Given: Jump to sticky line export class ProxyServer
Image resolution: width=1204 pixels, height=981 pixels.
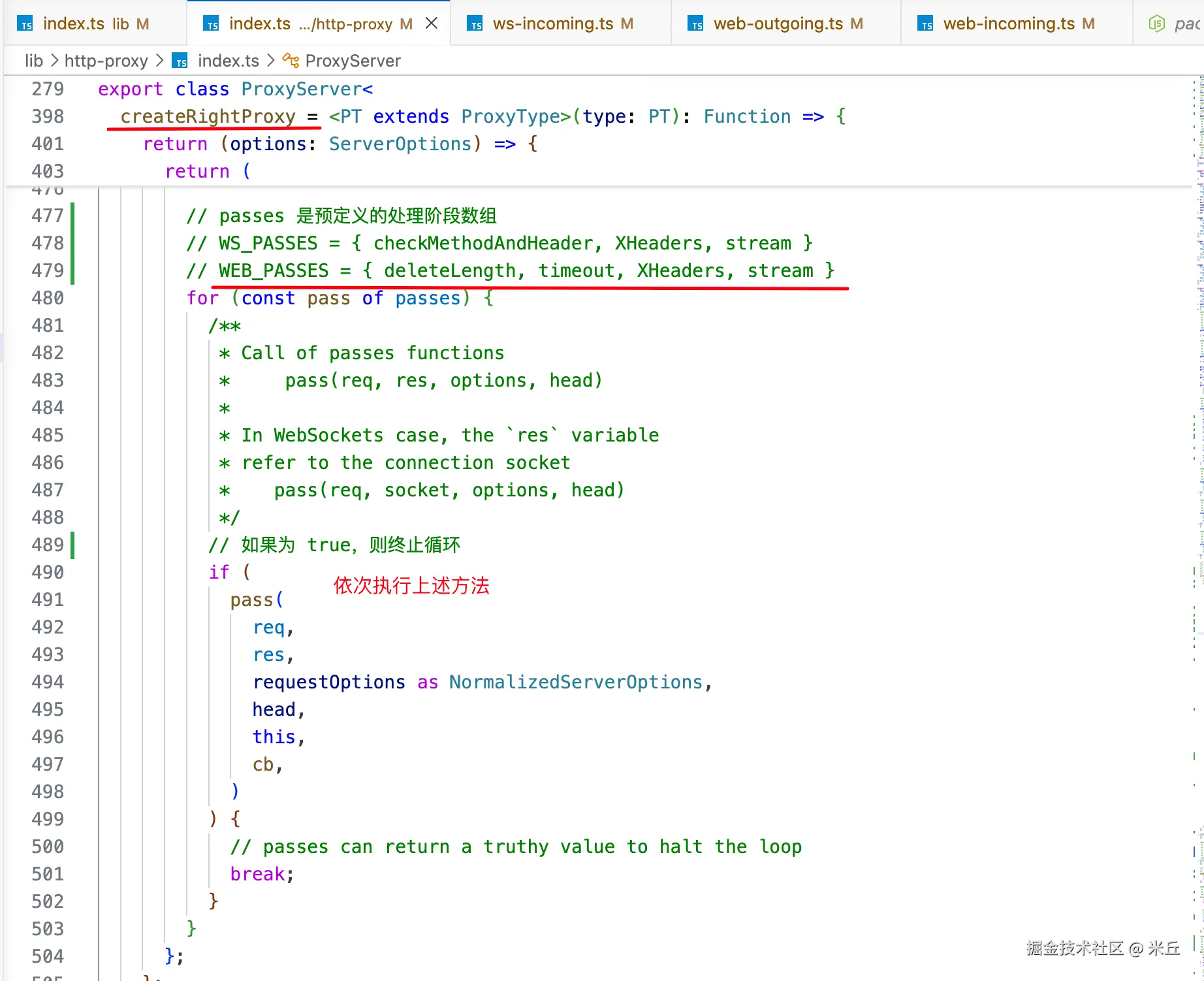Looking at the screenshot, I should tap(235, 89).
